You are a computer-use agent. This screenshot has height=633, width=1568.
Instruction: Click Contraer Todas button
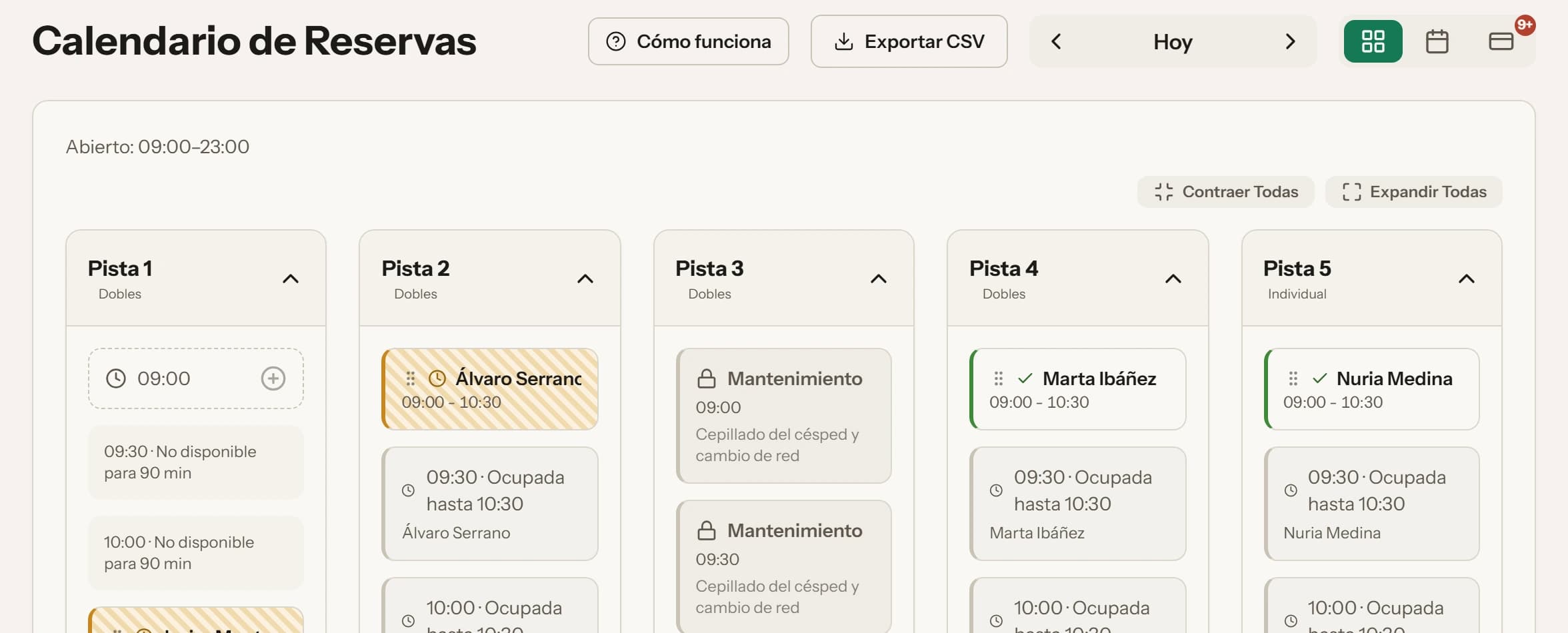tap(1225, 192)
